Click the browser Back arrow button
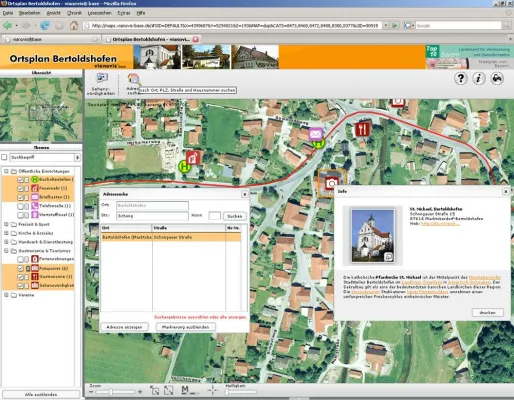This screenshot has width=514, height=400. (8, 25)
